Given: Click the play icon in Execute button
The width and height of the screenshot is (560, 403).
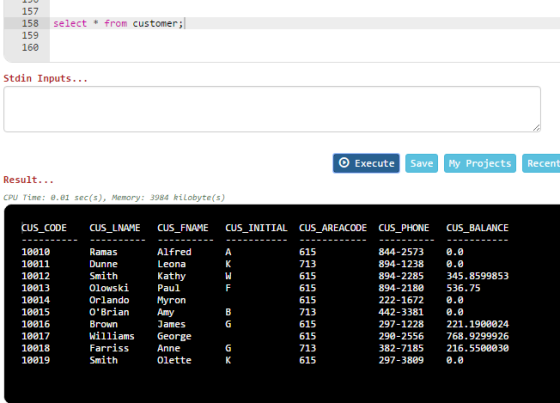Looking at the screenshot, I should pos(344,163).
